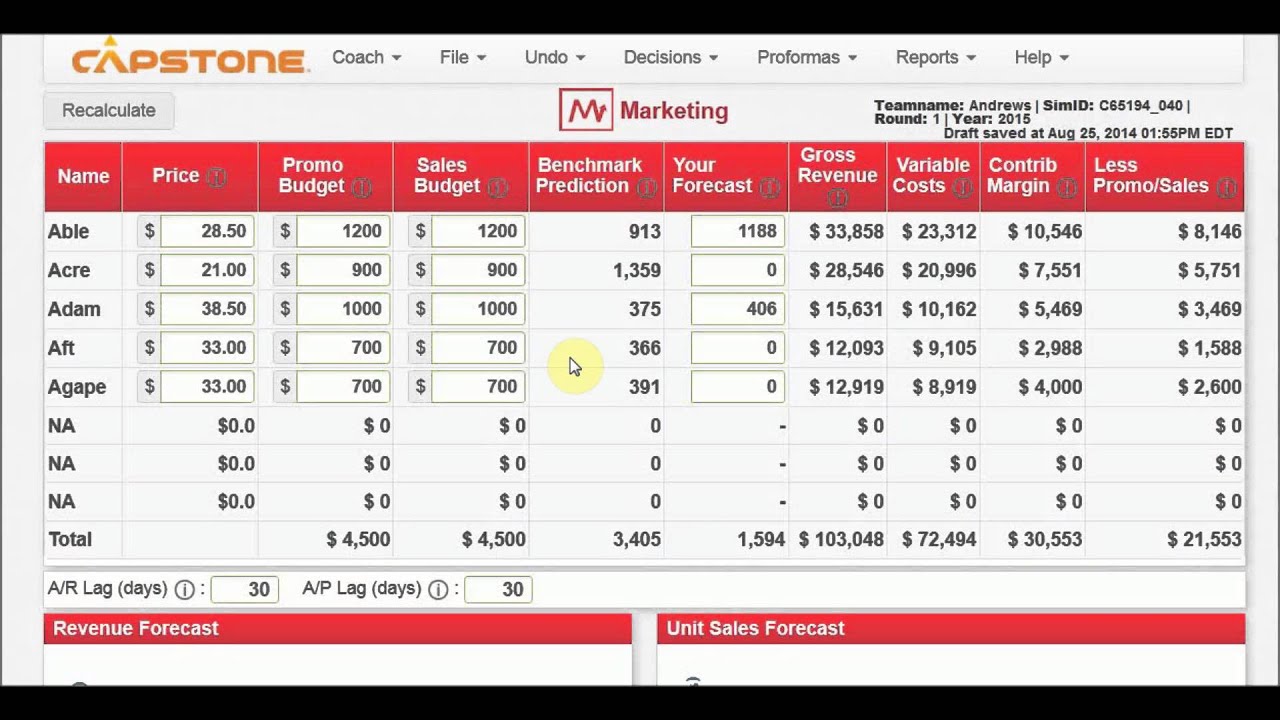Edit the Adam price field
Image resolution: width=1280 pixels, height=720 pixels.
point(206,309)
